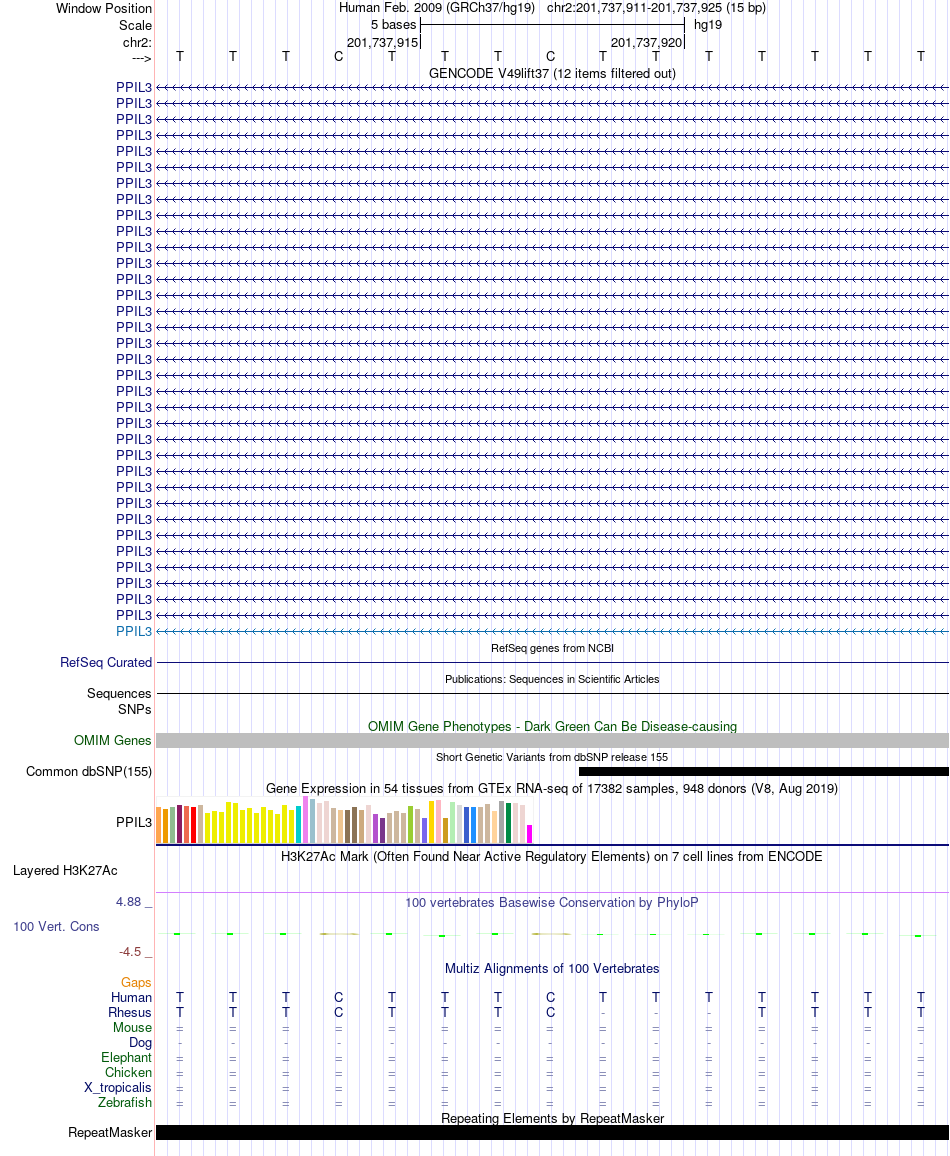Viewport: 950px width, 1156px height.
Task: Select the black dbSNP variant bar
Action: pyautogui.click(x=764, y=771)
